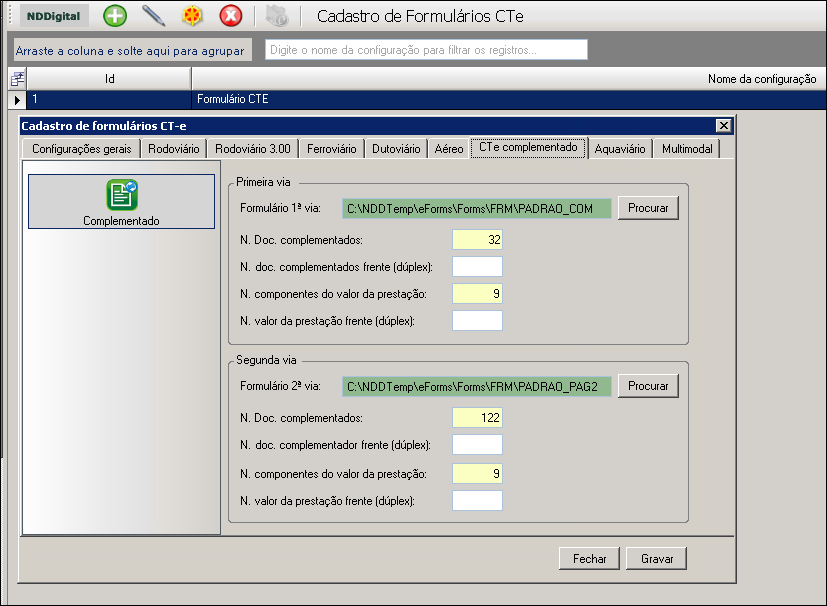Click the orange star icon in toolbar

pos(192,16)
